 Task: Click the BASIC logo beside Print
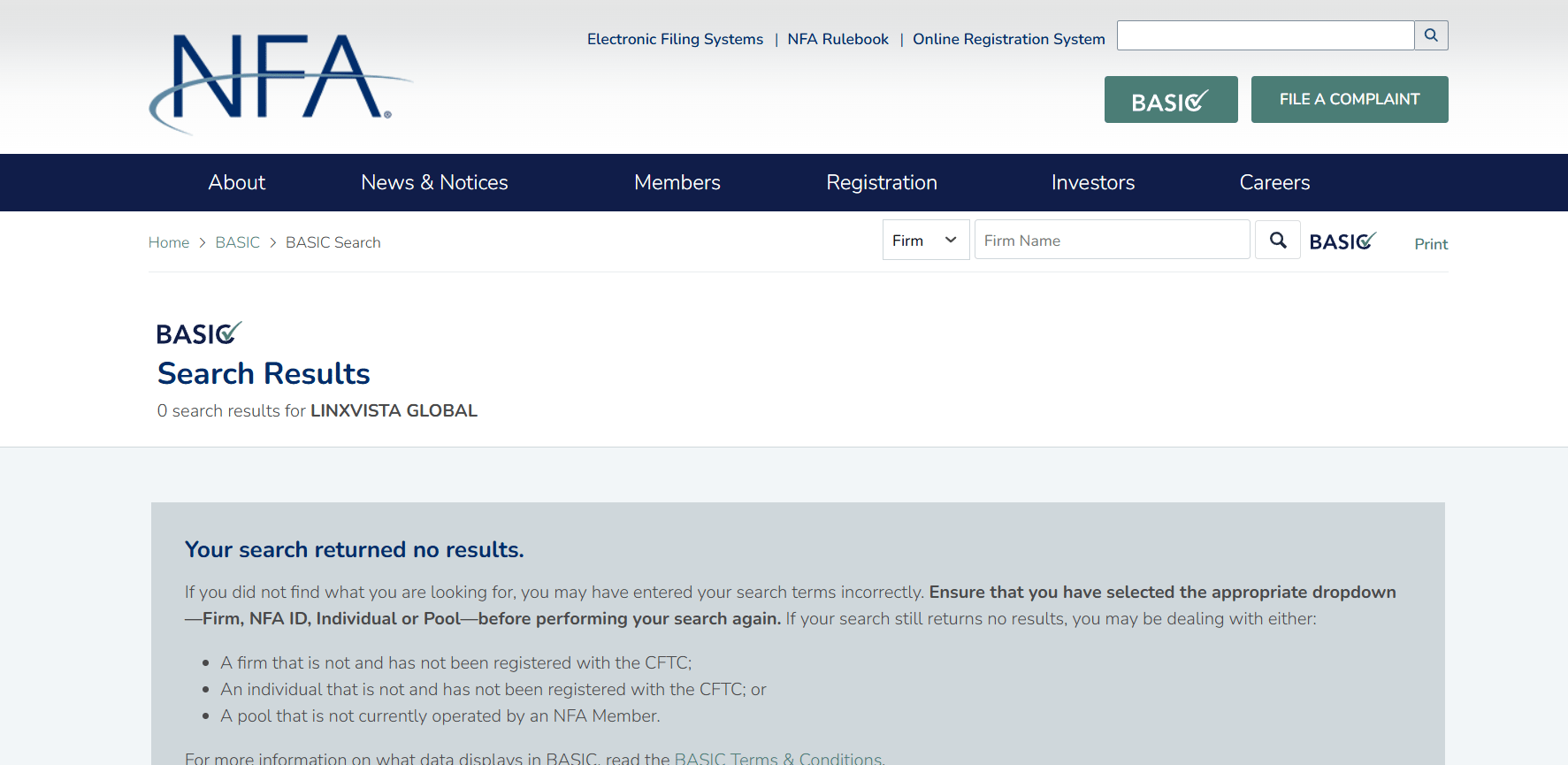pyautogui.click(x=1343, y=241)
